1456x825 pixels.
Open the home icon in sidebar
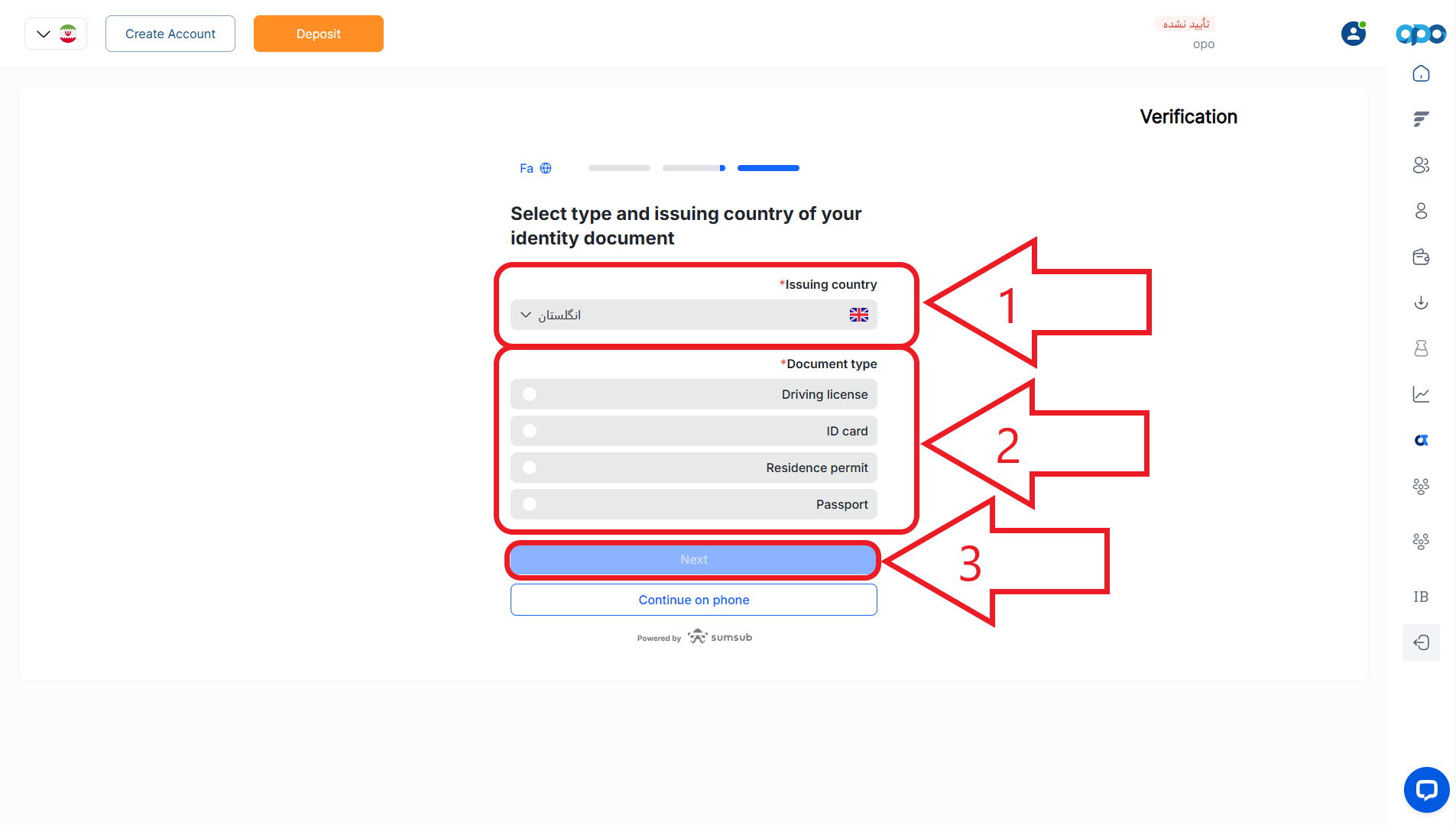pyautogui.click(x=1421, y=73)
